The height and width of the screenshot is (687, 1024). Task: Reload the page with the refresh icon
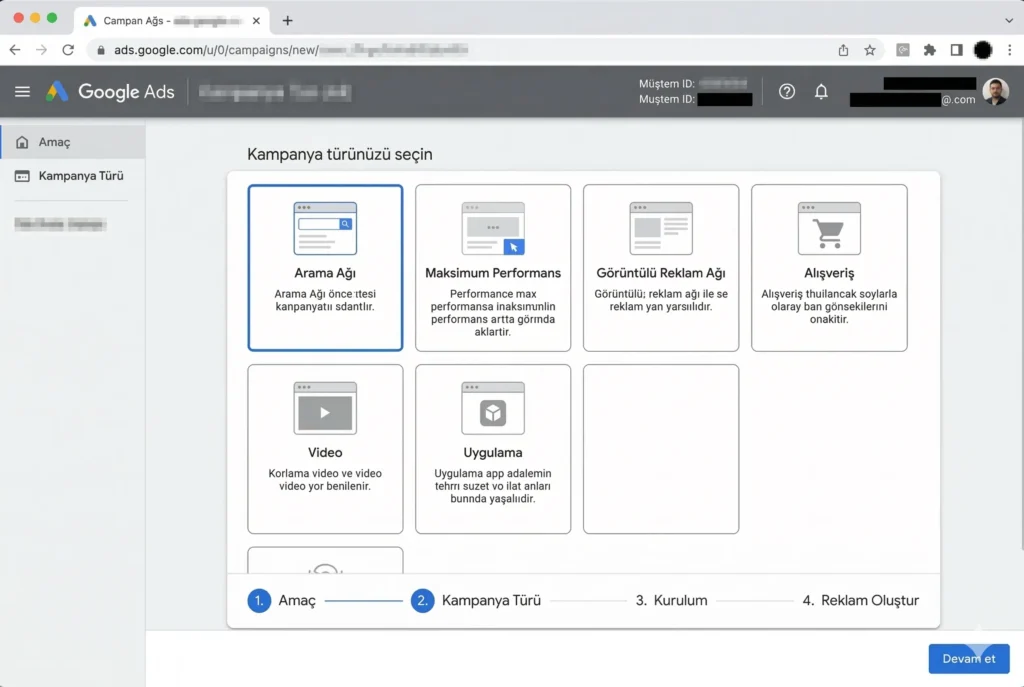[68, 49]
